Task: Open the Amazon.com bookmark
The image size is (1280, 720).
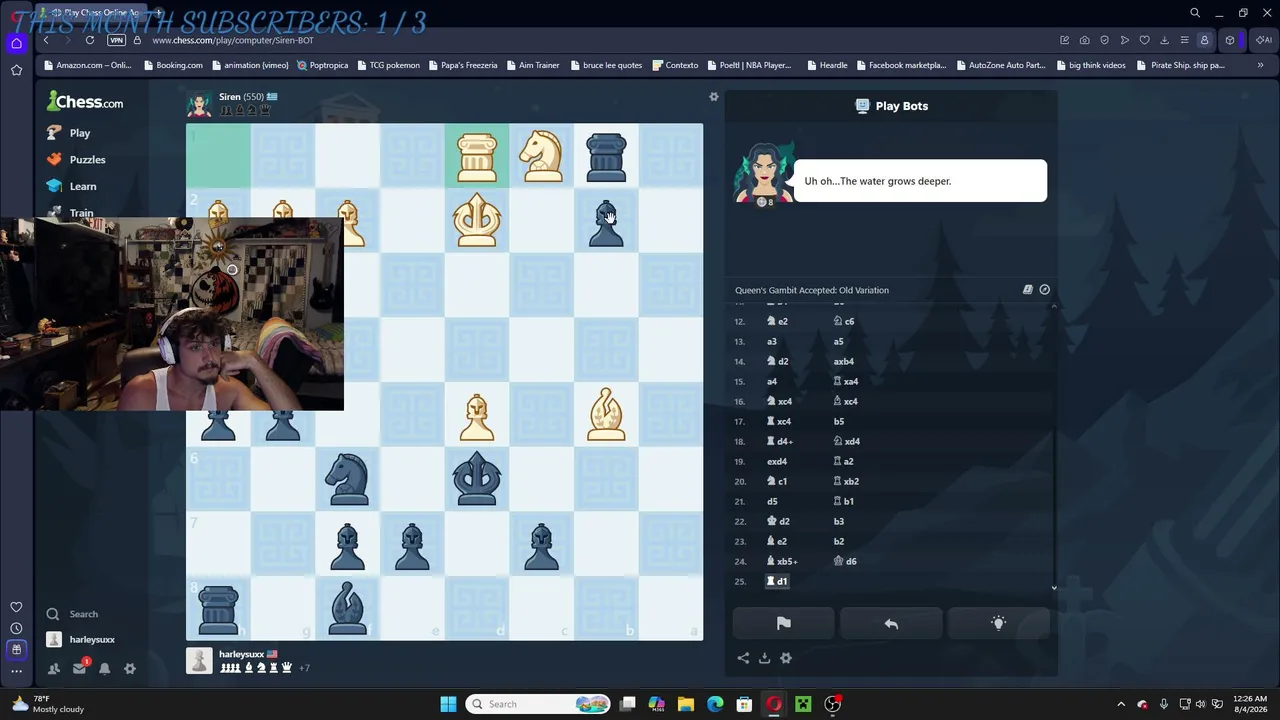Action: coord(88,66)
